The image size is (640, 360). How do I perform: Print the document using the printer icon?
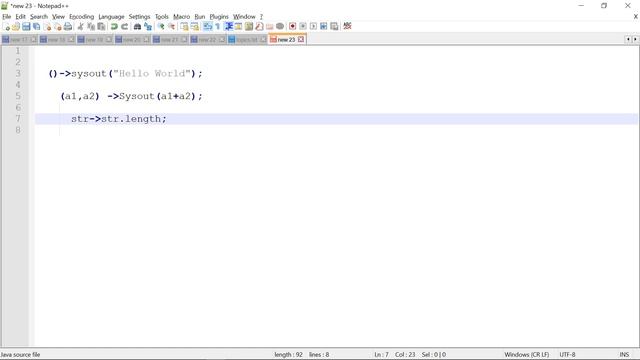[x=68, y=27]
